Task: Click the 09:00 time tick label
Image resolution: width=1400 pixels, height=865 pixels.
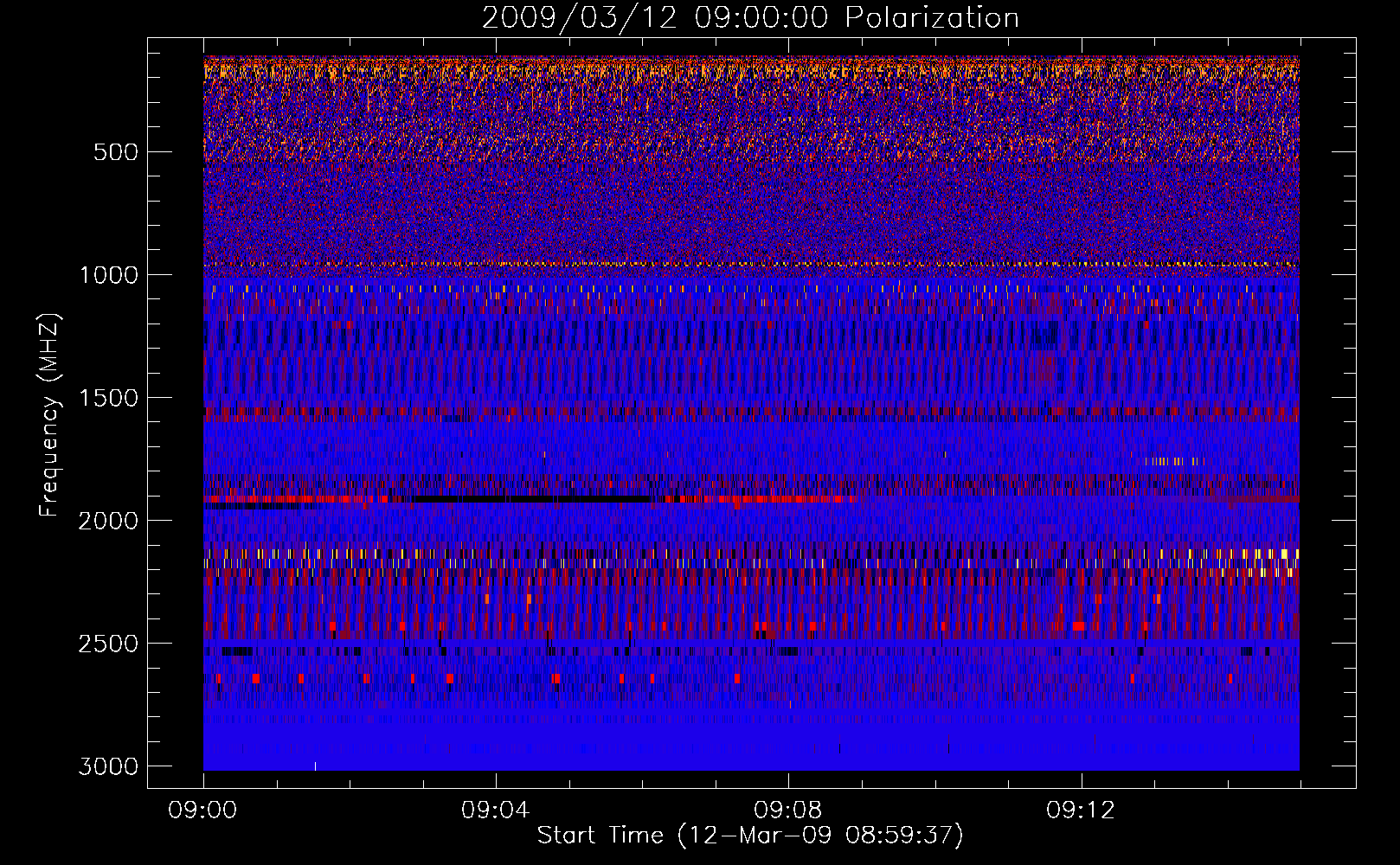Action: click(x=202, y=811)
